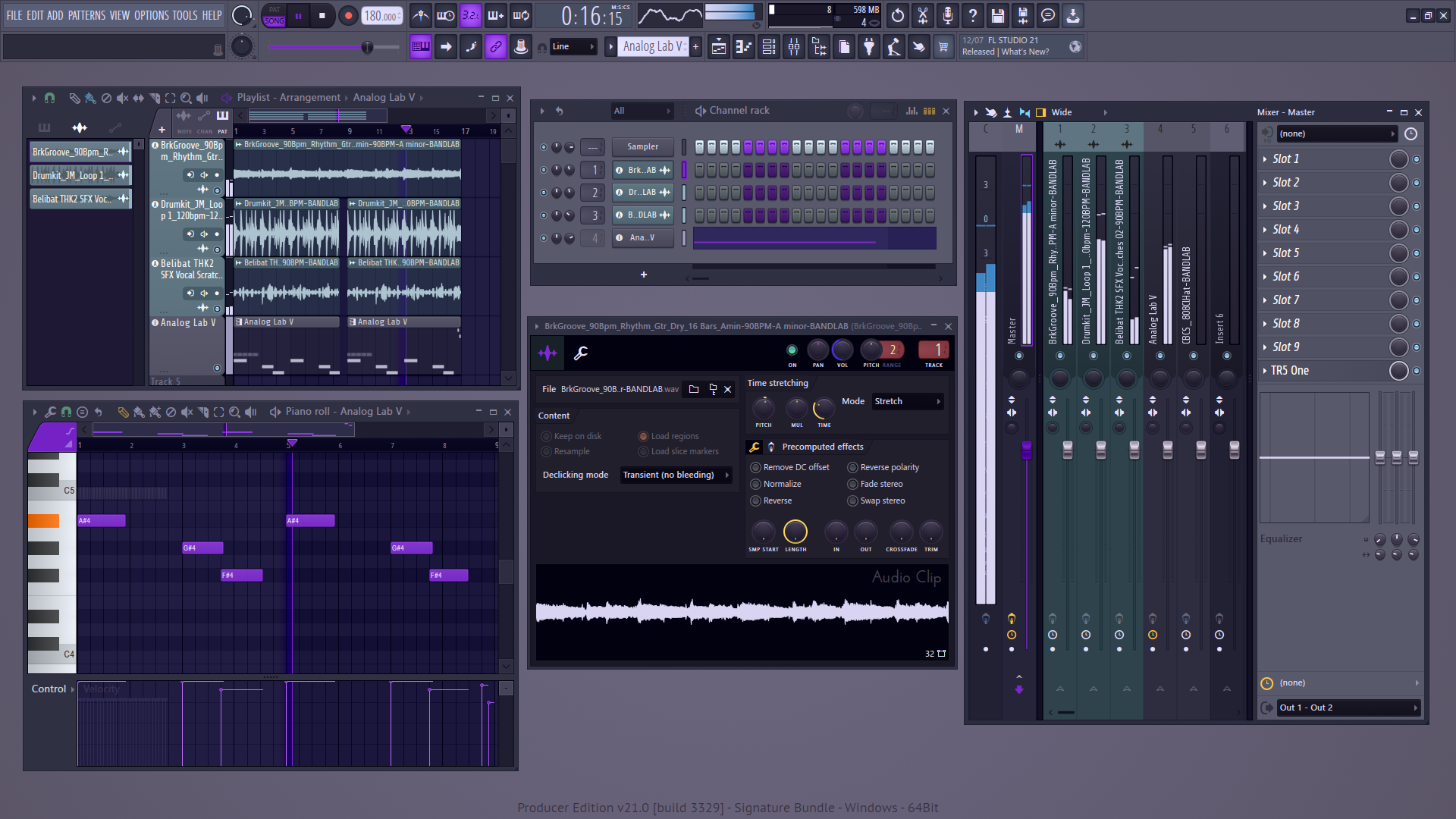This screenshot has height=819, width=1456.
Task: Open the time stretching Mode dropdown
Action: 907,401
